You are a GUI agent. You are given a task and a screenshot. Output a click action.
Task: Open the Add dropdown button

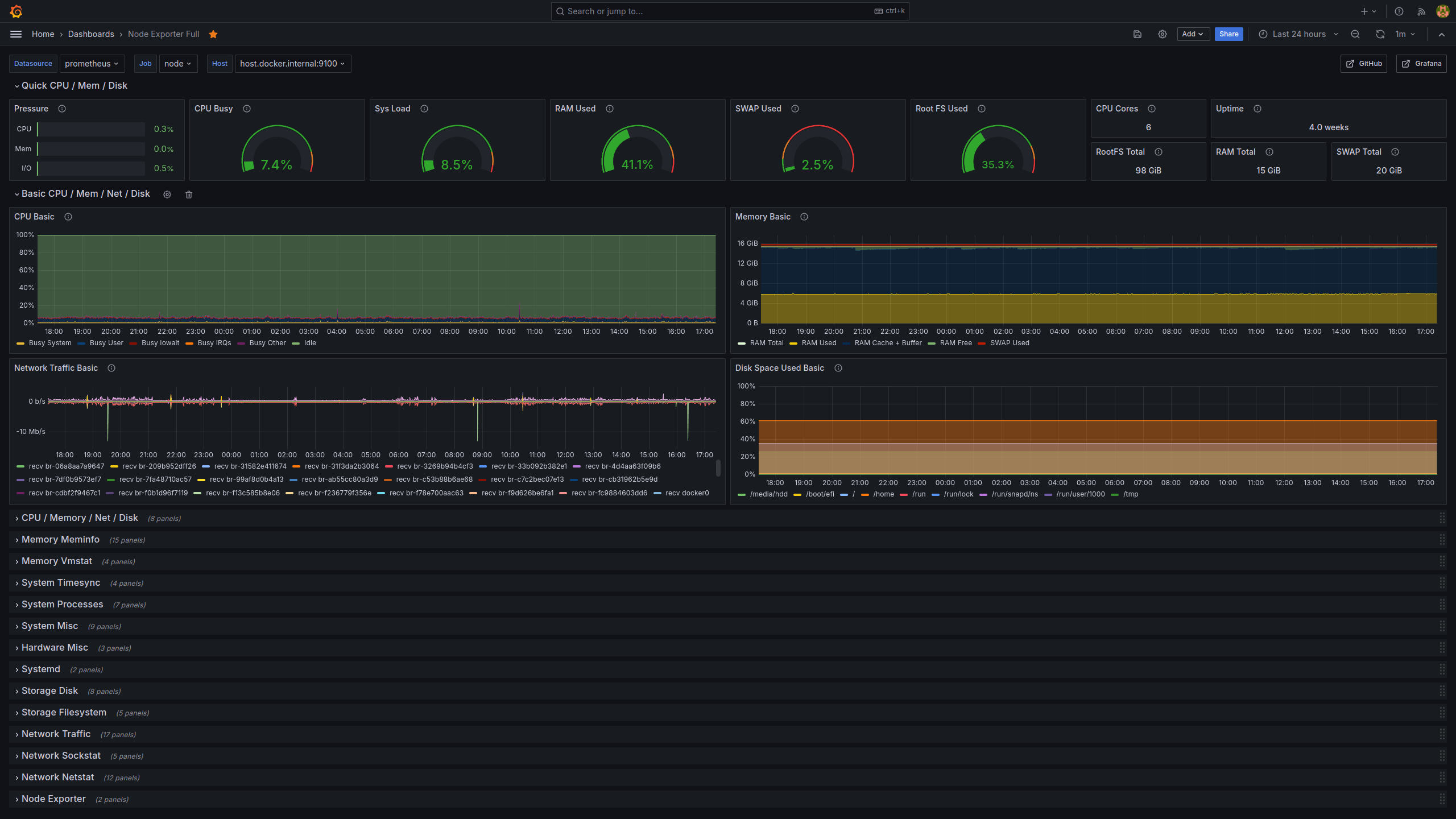coord(1193,34)
